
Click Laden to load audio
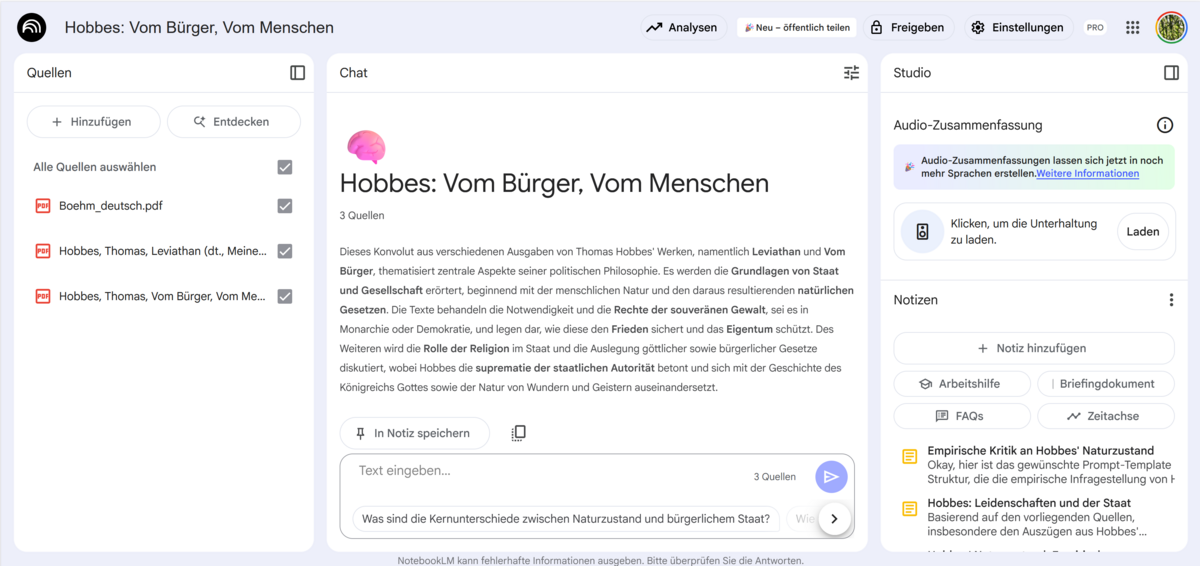[x=1142, y=232]
